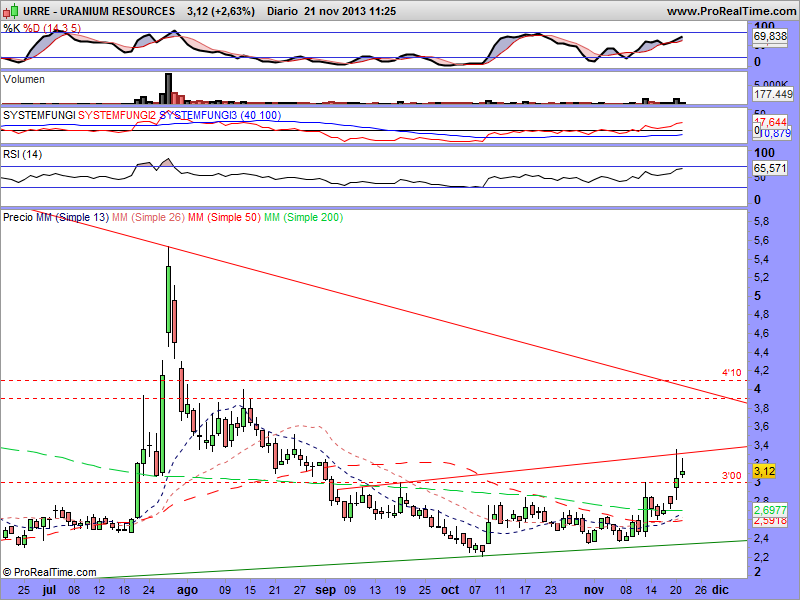Click the 4,6 value on the price axis
This screenshot has width=800, height=600.
(x=762, y=333)
